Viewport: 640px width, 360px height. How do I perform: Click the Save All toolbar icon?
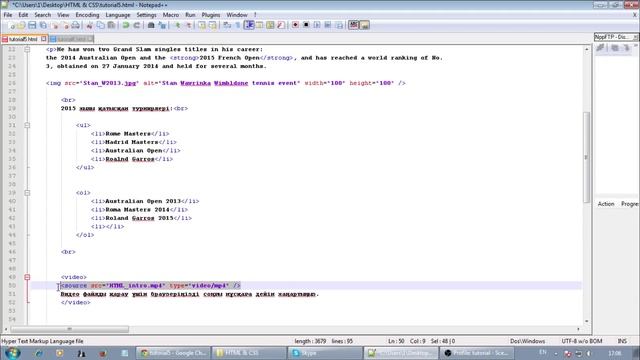tap(42, 25)
